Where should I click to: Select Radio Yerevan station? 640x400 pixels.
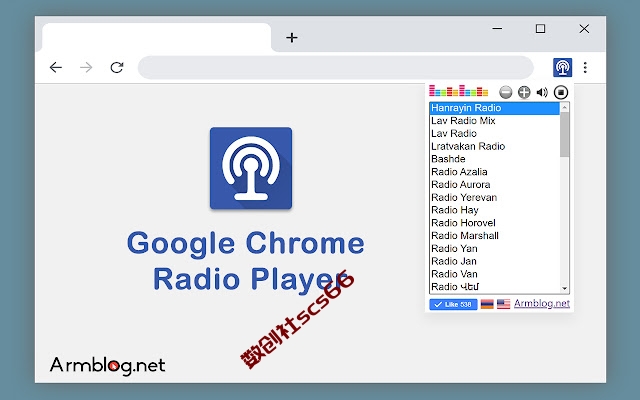pos(495,198)
